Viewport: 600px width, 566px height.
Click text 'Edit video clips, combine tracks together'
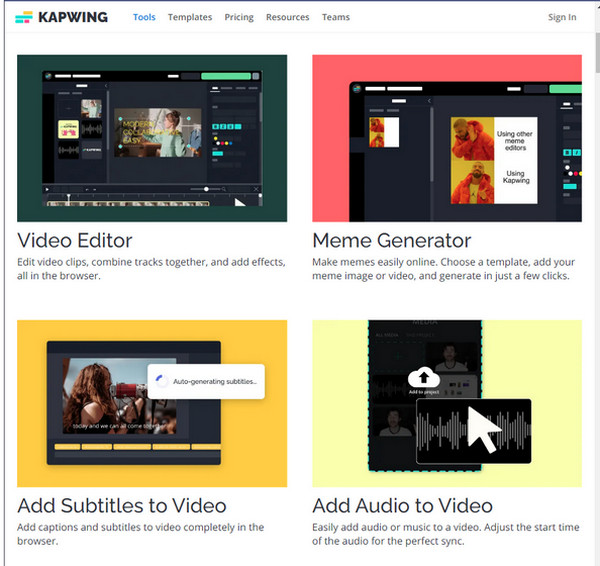[112, 262]
